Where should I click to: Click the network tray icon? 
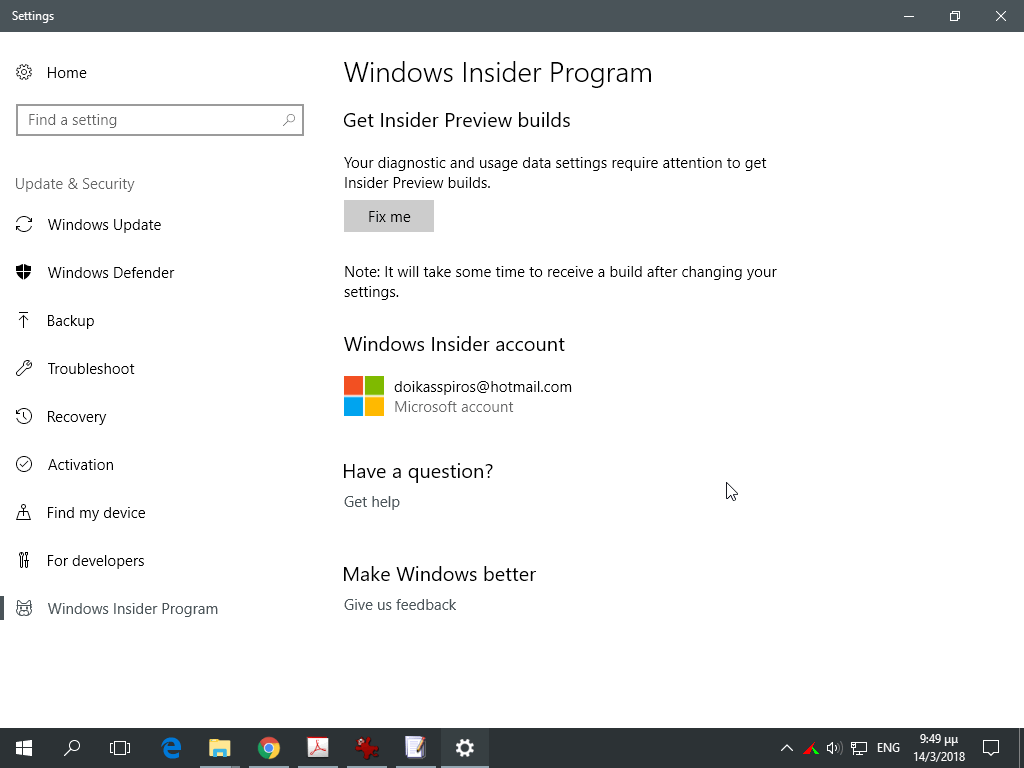[x=859, y=748]
